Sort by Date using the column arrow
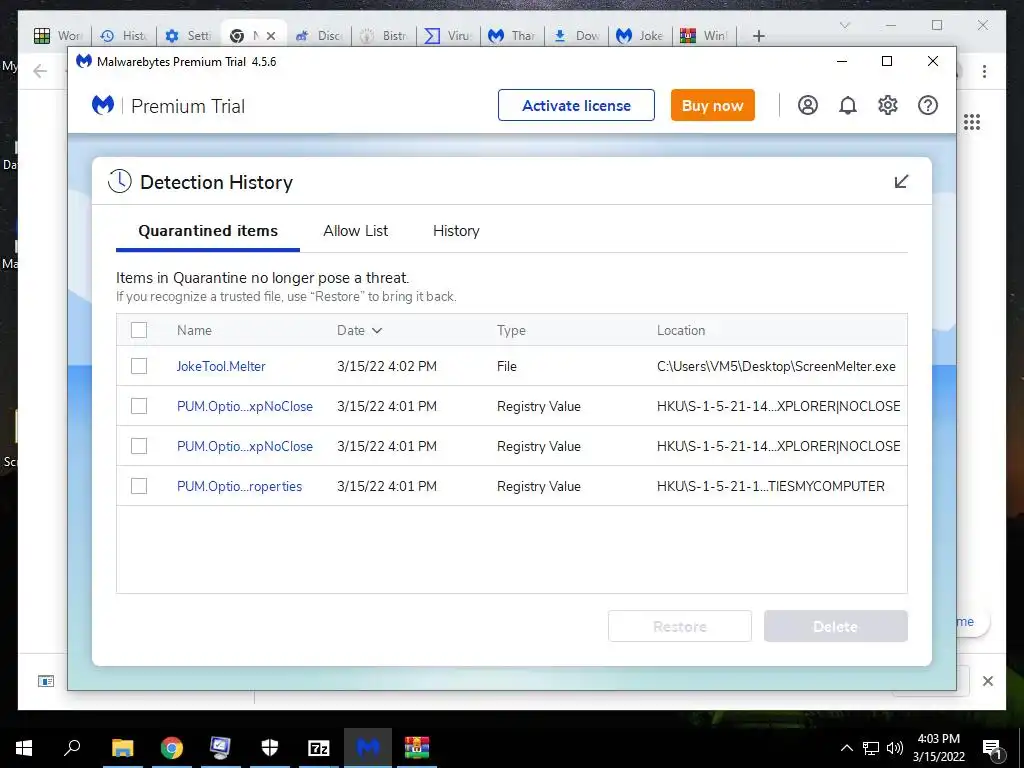The height and width of the screenshot is (768, 1024). (377, 330)
